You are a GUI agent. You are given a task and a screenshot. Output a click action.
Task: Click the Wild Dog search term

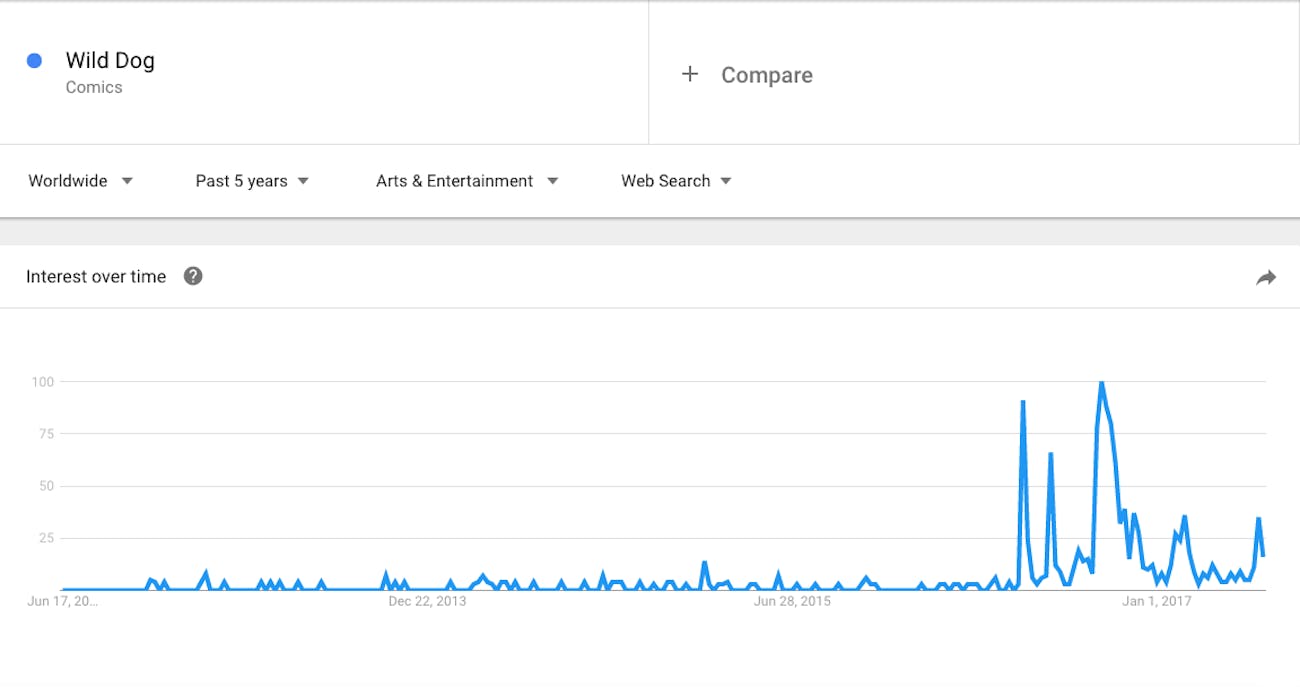tap(110, 61)
